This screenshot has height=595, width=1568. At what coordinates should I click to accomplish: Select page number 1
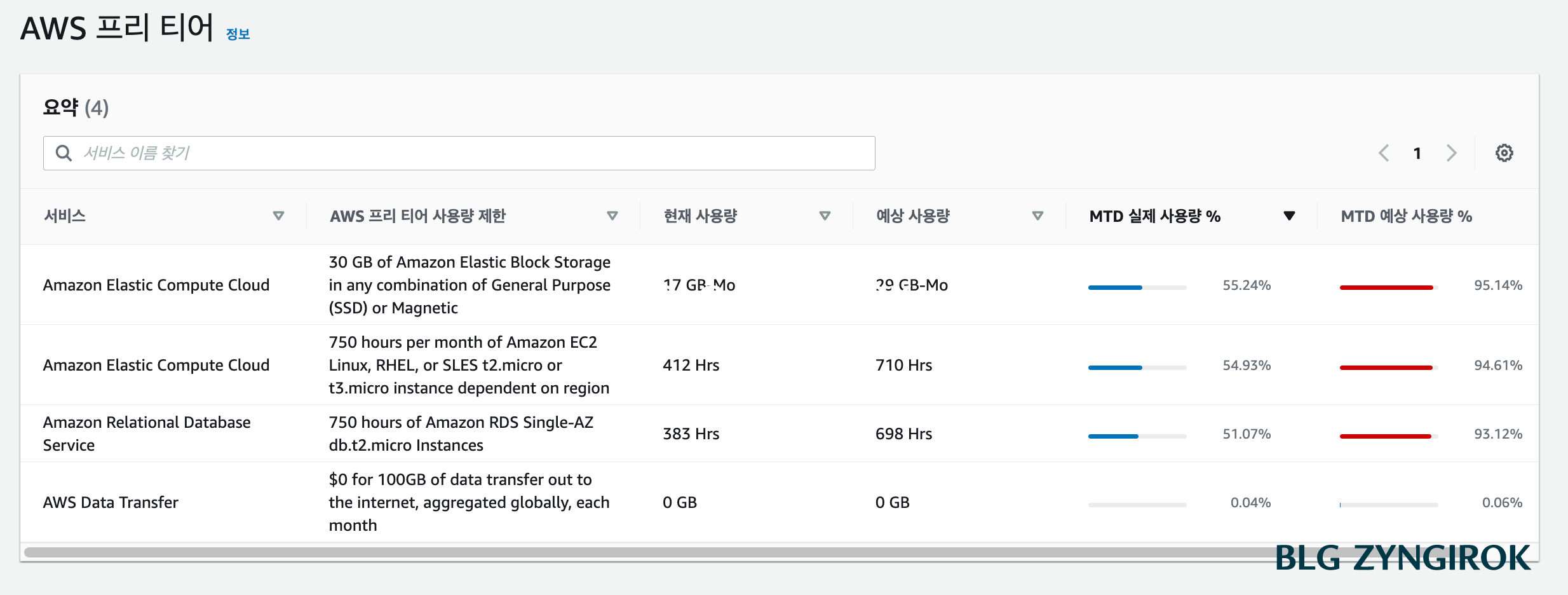coord(1417,153)
